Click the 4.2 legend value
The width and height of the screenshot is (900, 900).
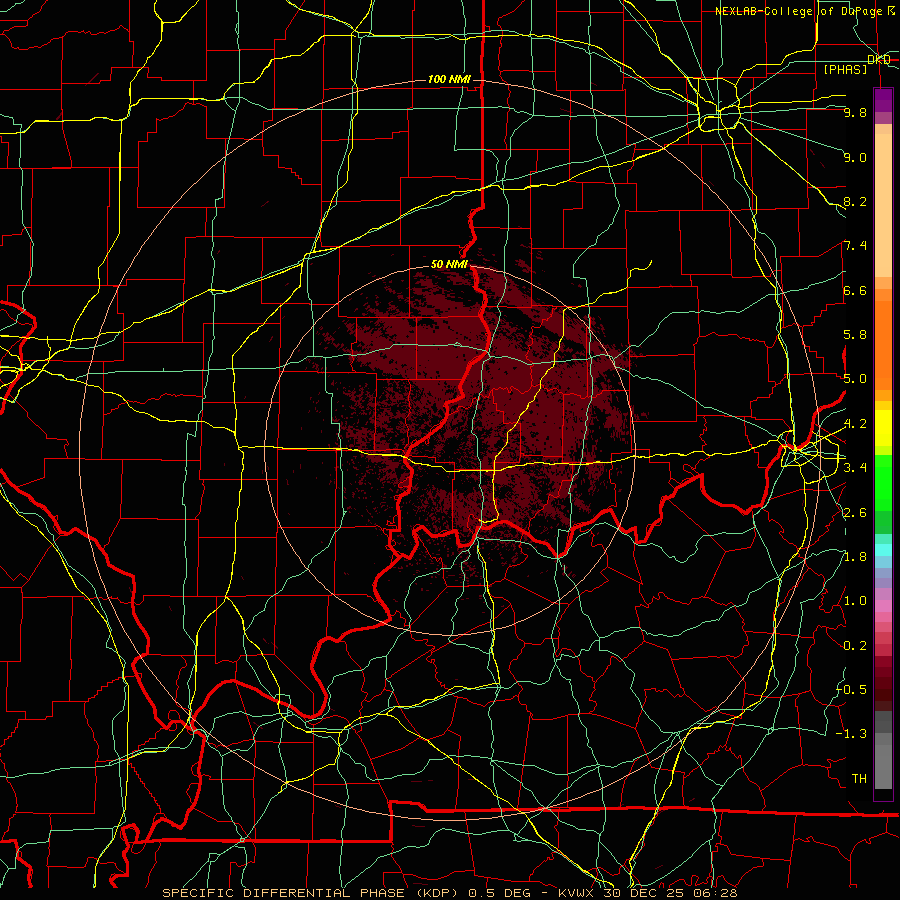click(855, 424)
